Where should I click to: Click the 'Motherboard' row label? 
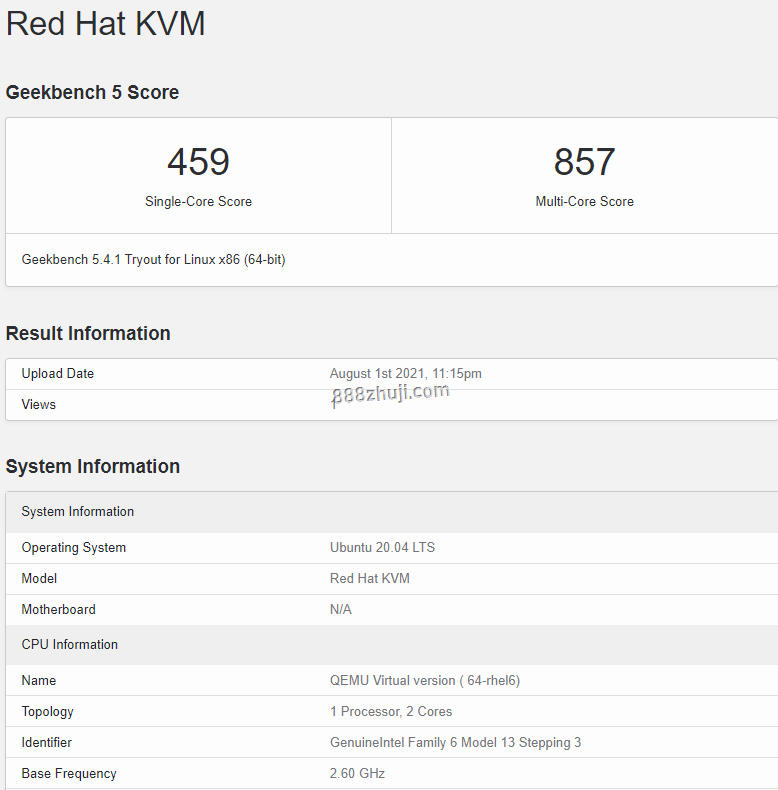tap(58, 610)
